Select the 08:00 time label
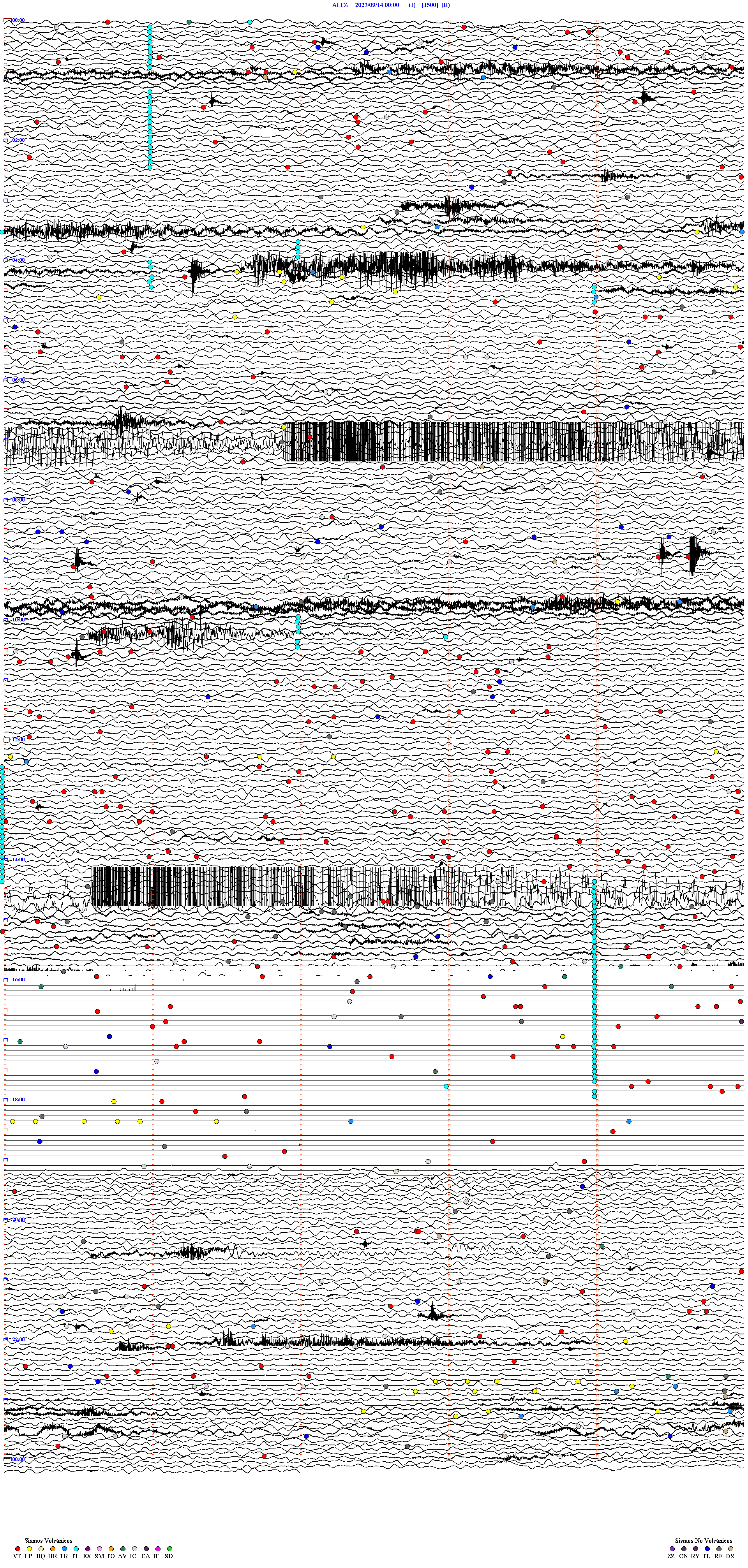The image size is (748, 1568). point(18,500)
